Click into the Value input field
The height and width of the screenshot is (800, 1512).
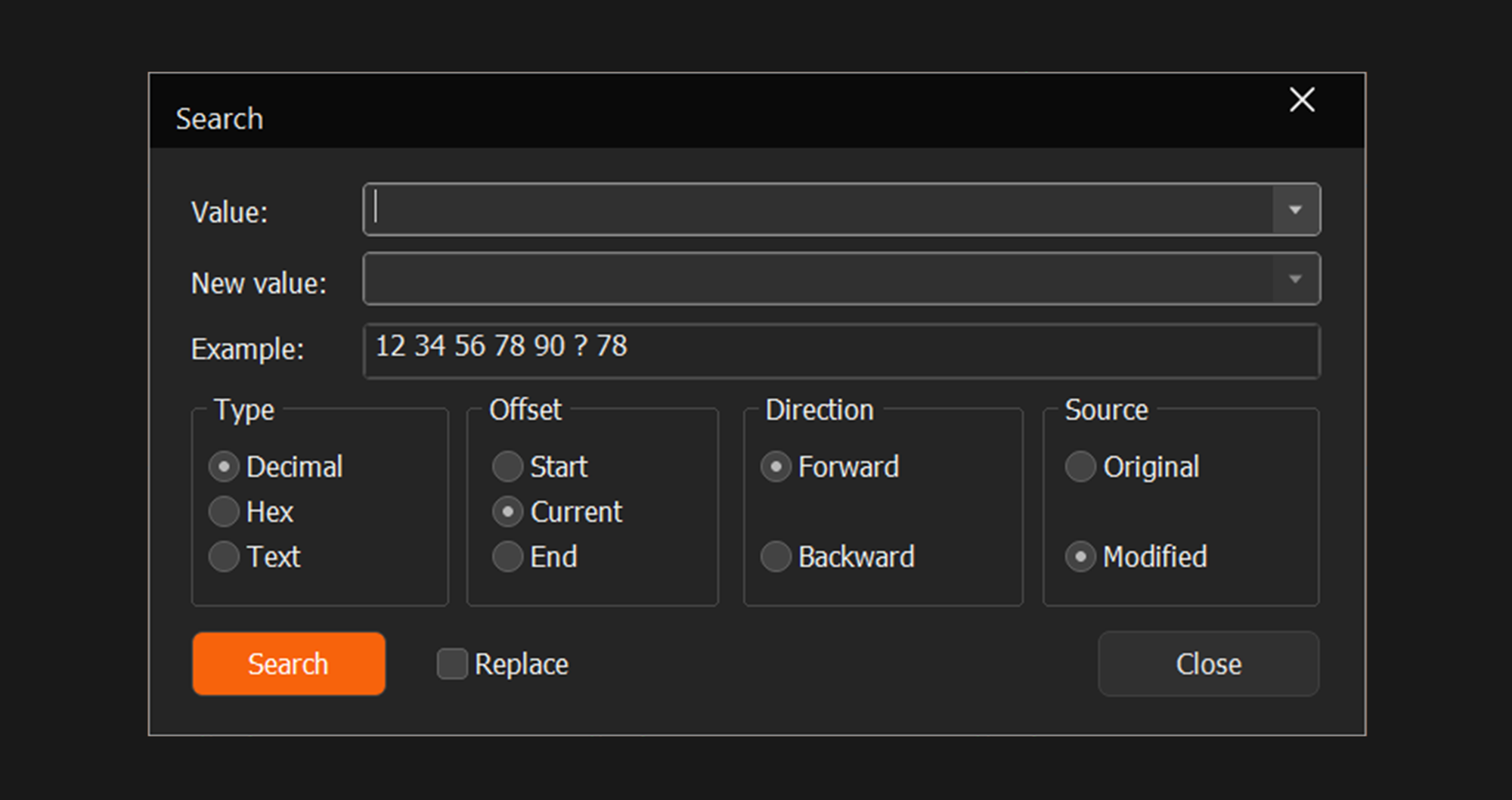point(816,209)
